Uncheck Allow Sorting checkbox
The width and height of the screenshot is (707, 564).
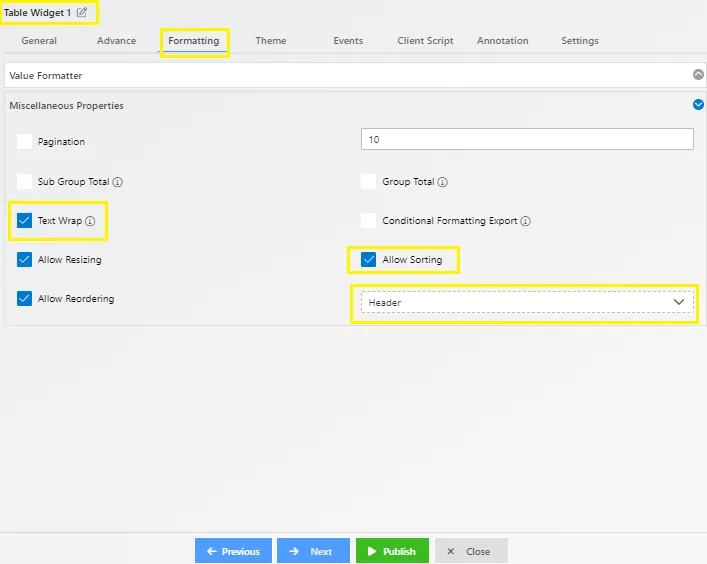(x=368, y=260)
